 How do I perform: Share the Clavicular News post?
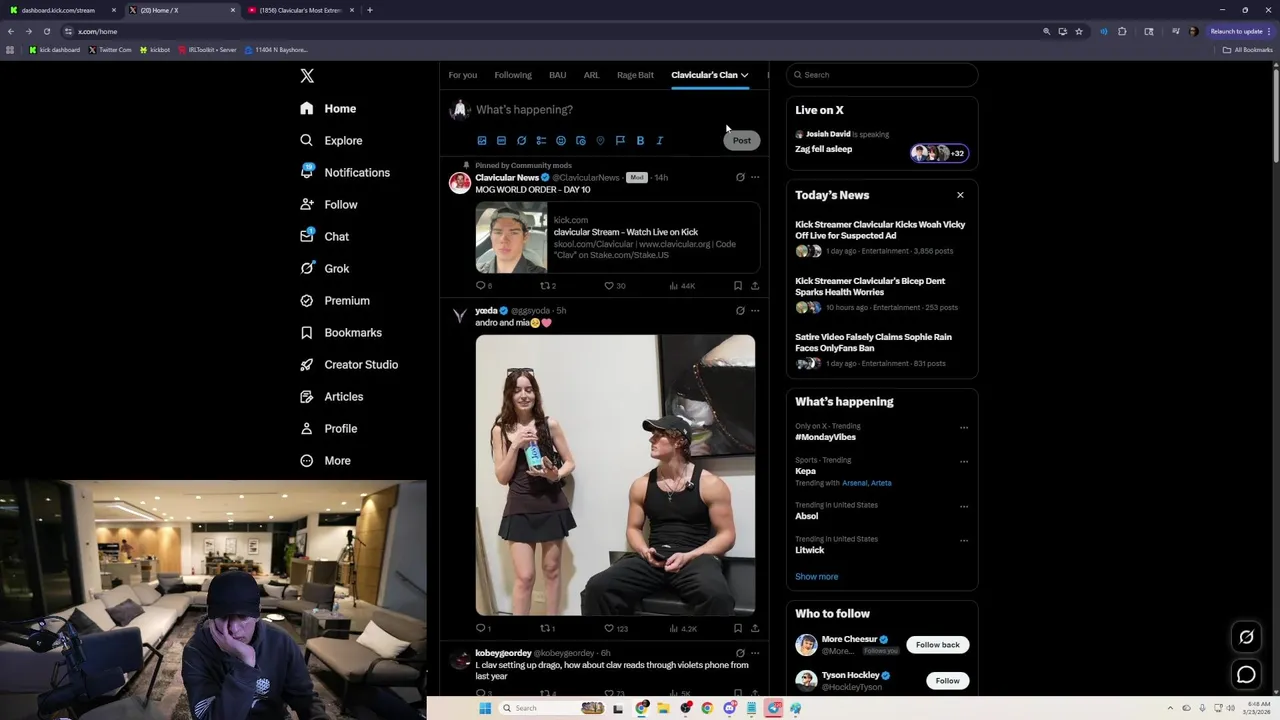tap(755, 286)
